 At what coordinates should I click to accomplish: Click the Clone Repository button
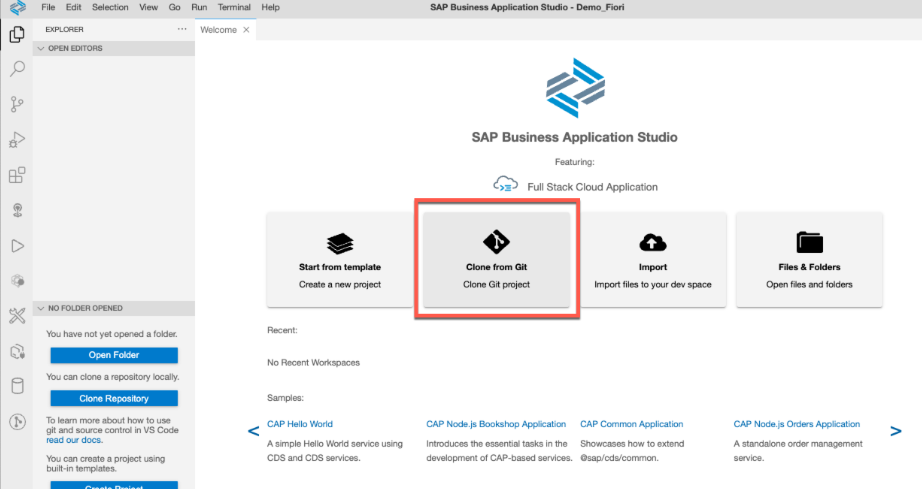[x=114, y=398]
